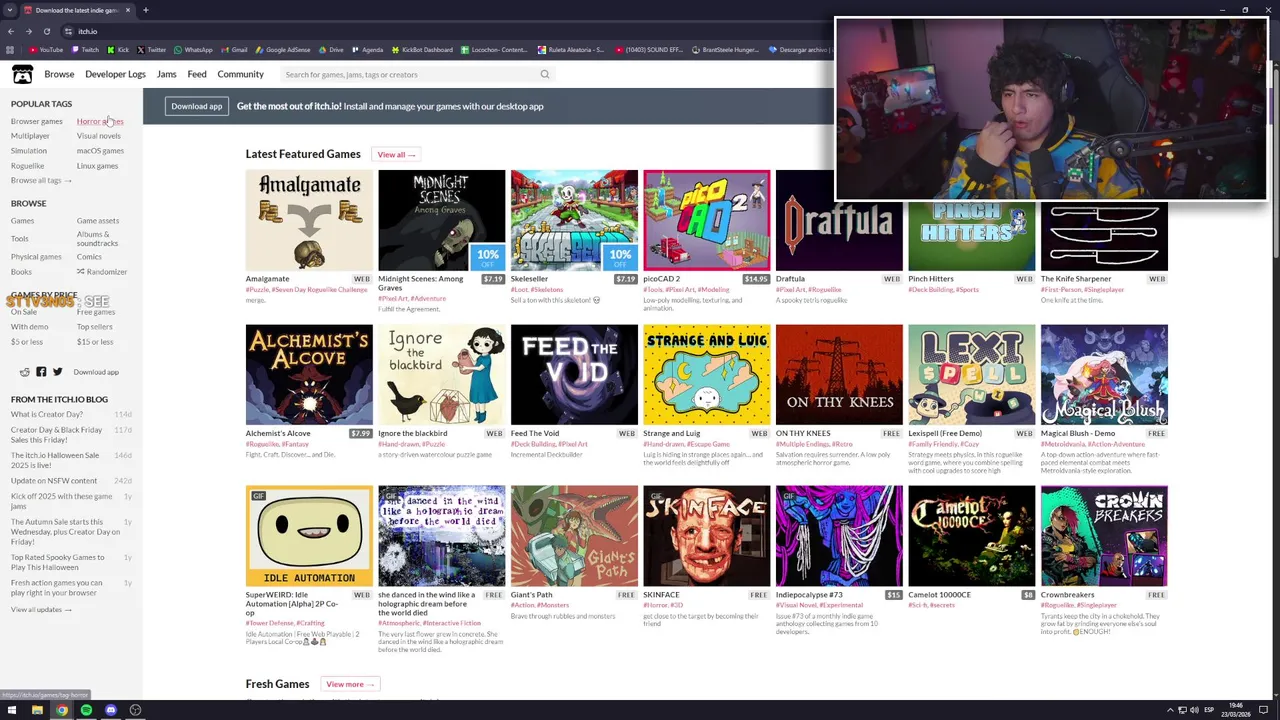The height and width of the screenshot is (720, 1280).
Task: Open the Browse menu item
Action: [59, 74]
